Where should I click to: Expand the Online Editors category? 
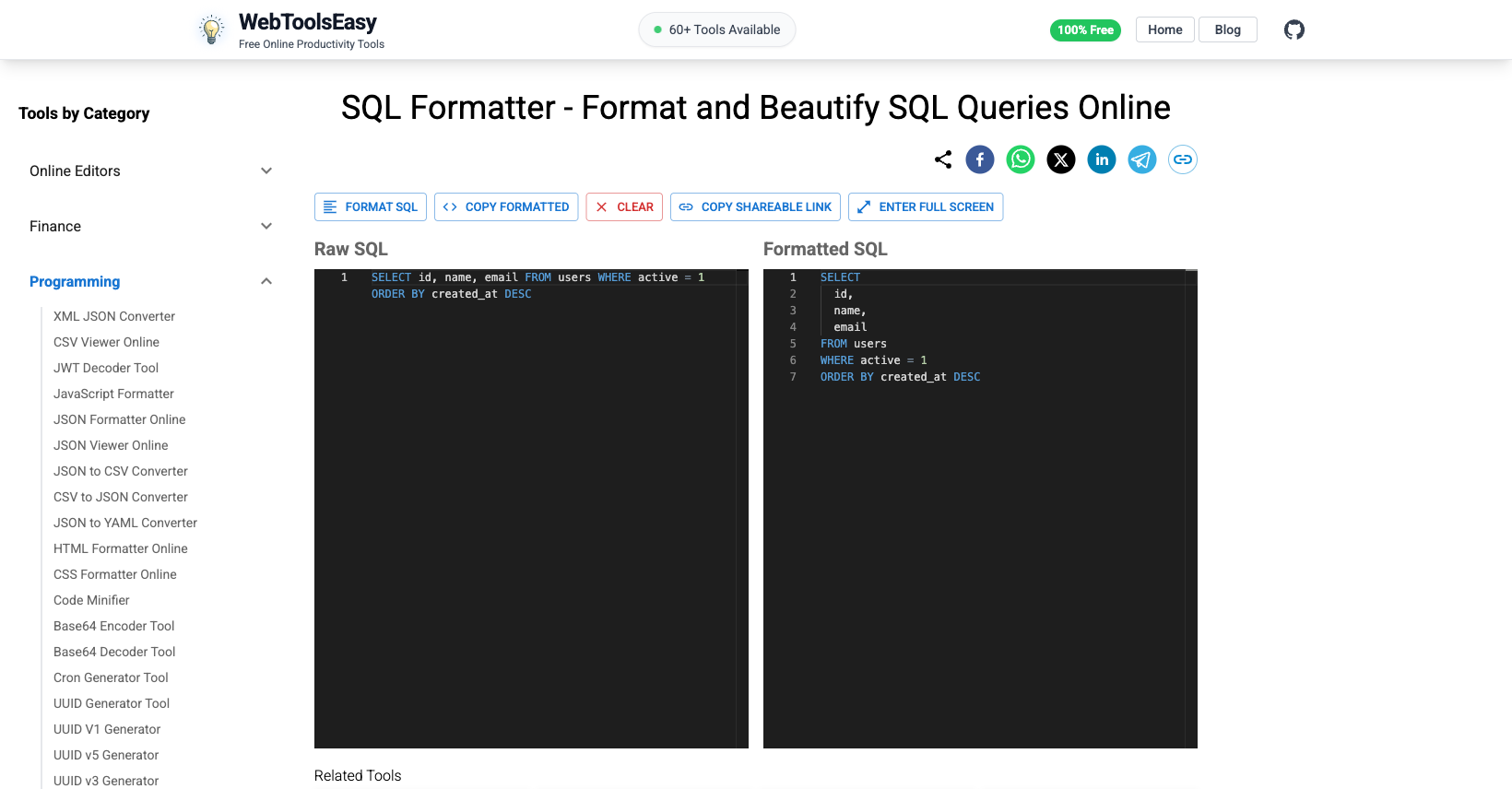(150, 171)
